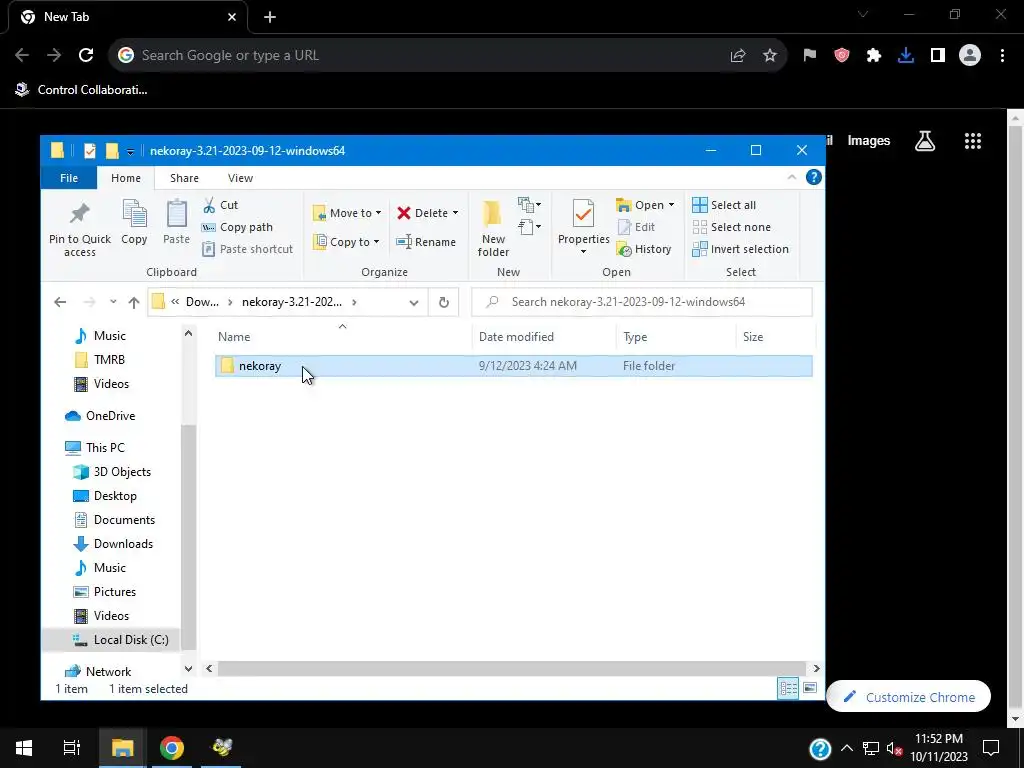Image resolution: width=1024 pixels, height=768 pixels.
Task: Expand the Open dropdown arrow
Action: (x=671, y=205)
